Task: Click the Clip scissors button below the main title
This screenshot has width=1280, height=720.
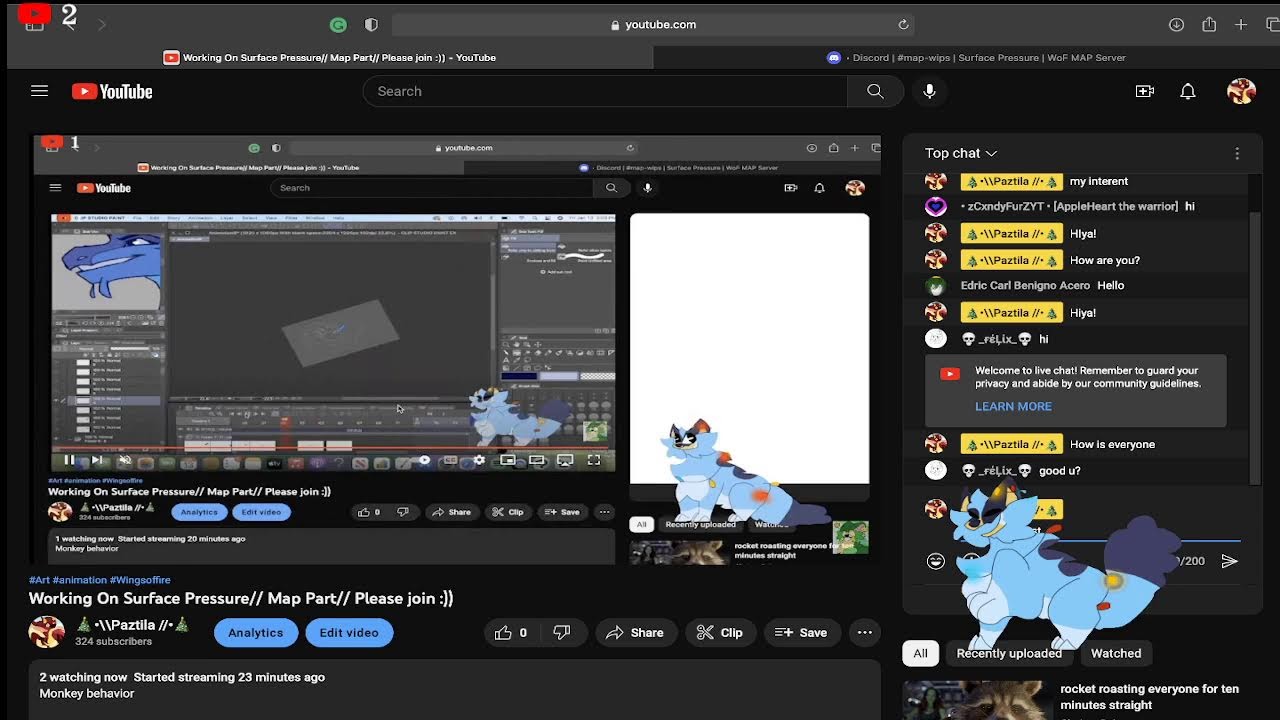Action: (x=720, y=632)
